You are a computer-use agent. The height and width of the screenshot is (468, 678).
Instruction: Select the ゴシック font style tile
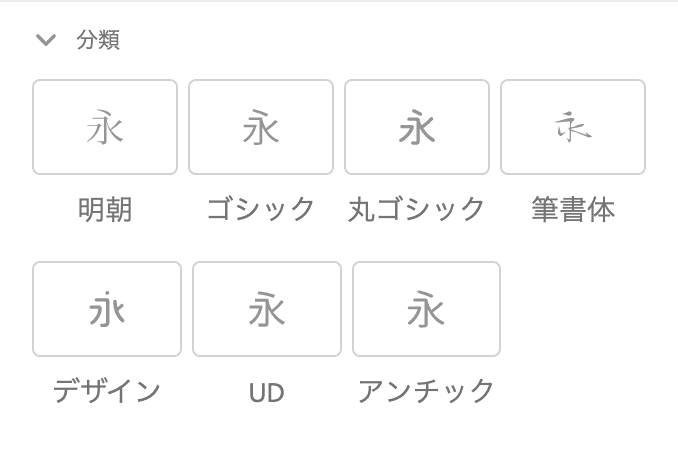(261, 127)
